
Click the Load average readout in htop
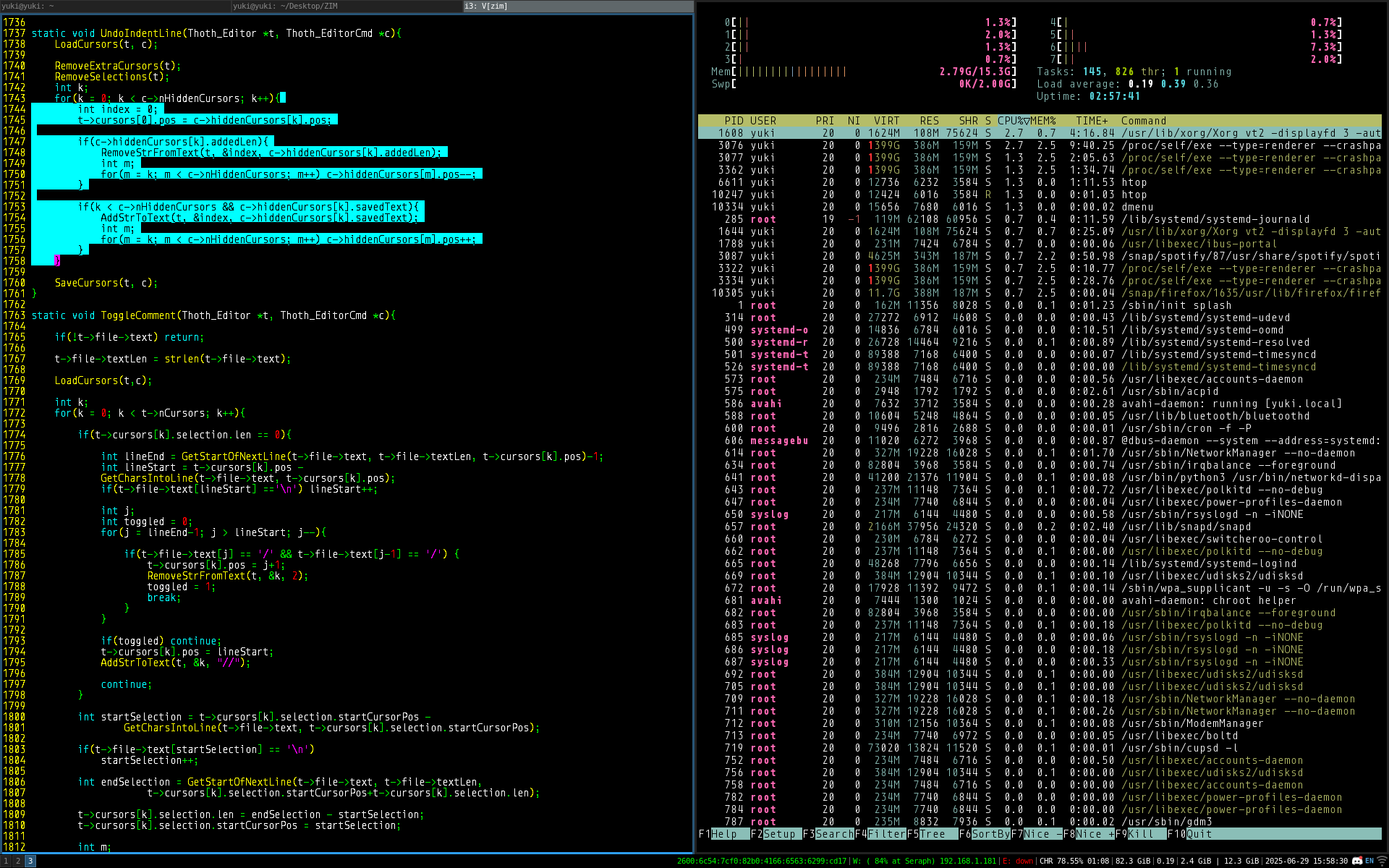click(x=1128, y=84)
